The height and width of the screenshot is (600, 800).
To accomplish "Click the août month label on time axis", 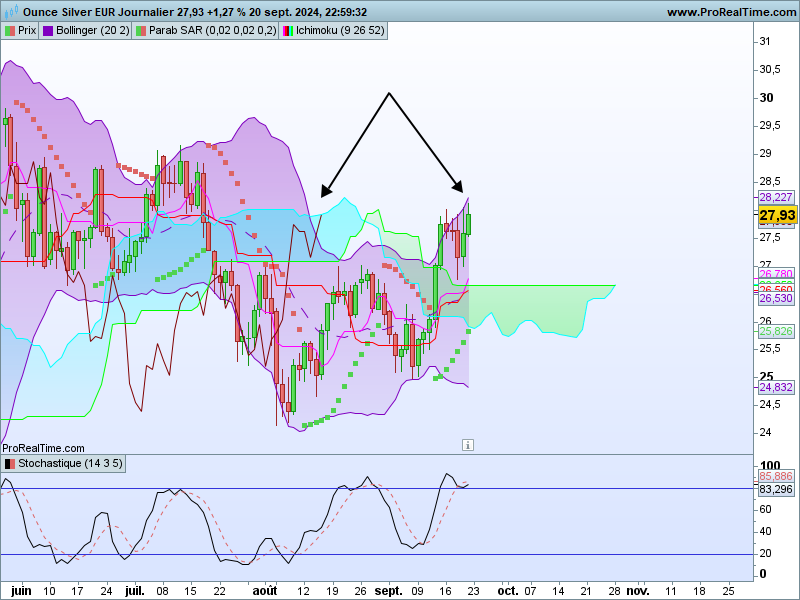I will (265, 591).
